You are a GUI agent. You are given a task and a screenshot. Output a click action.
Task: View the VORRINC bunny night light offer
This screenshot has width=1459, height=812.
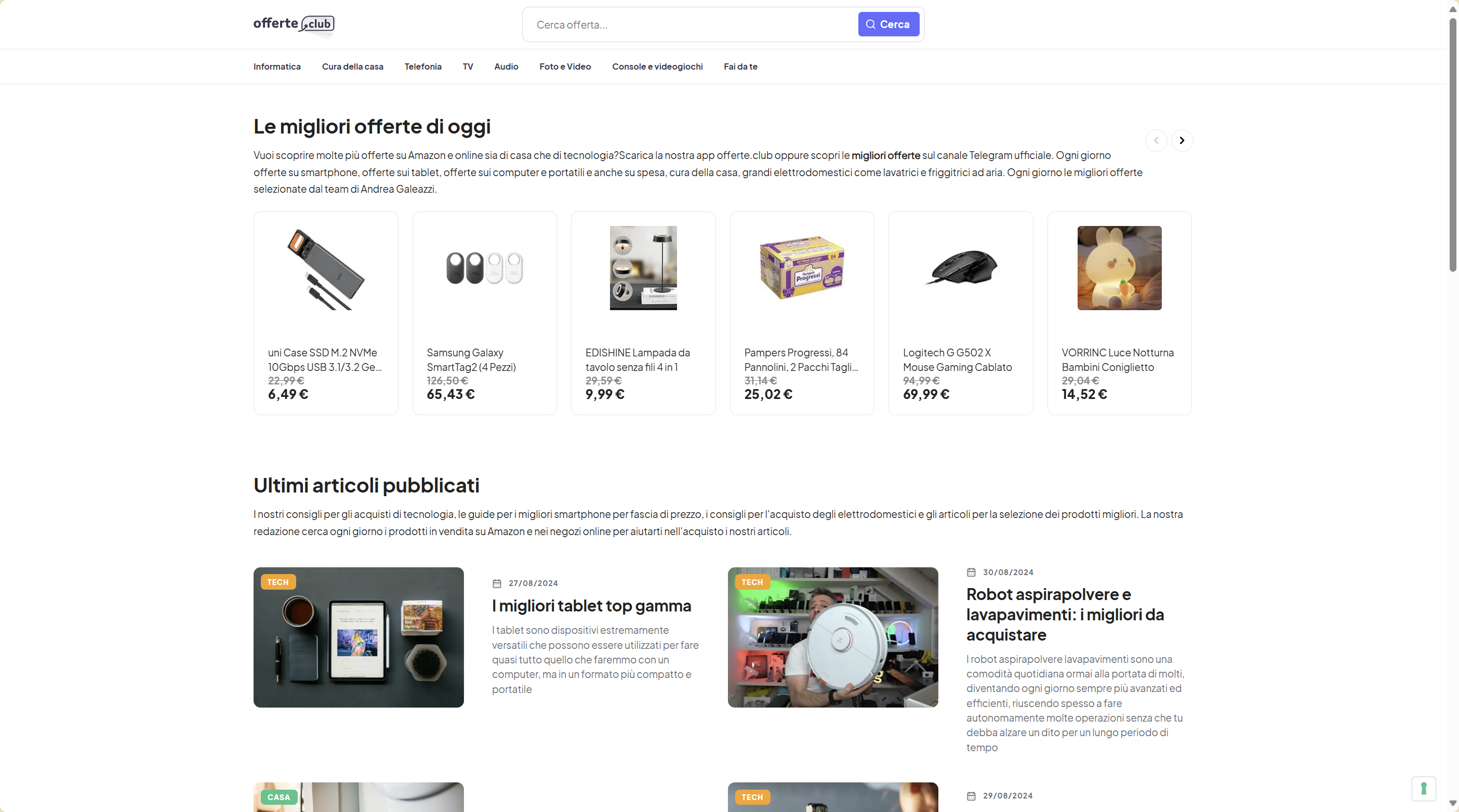[1119, 313]
